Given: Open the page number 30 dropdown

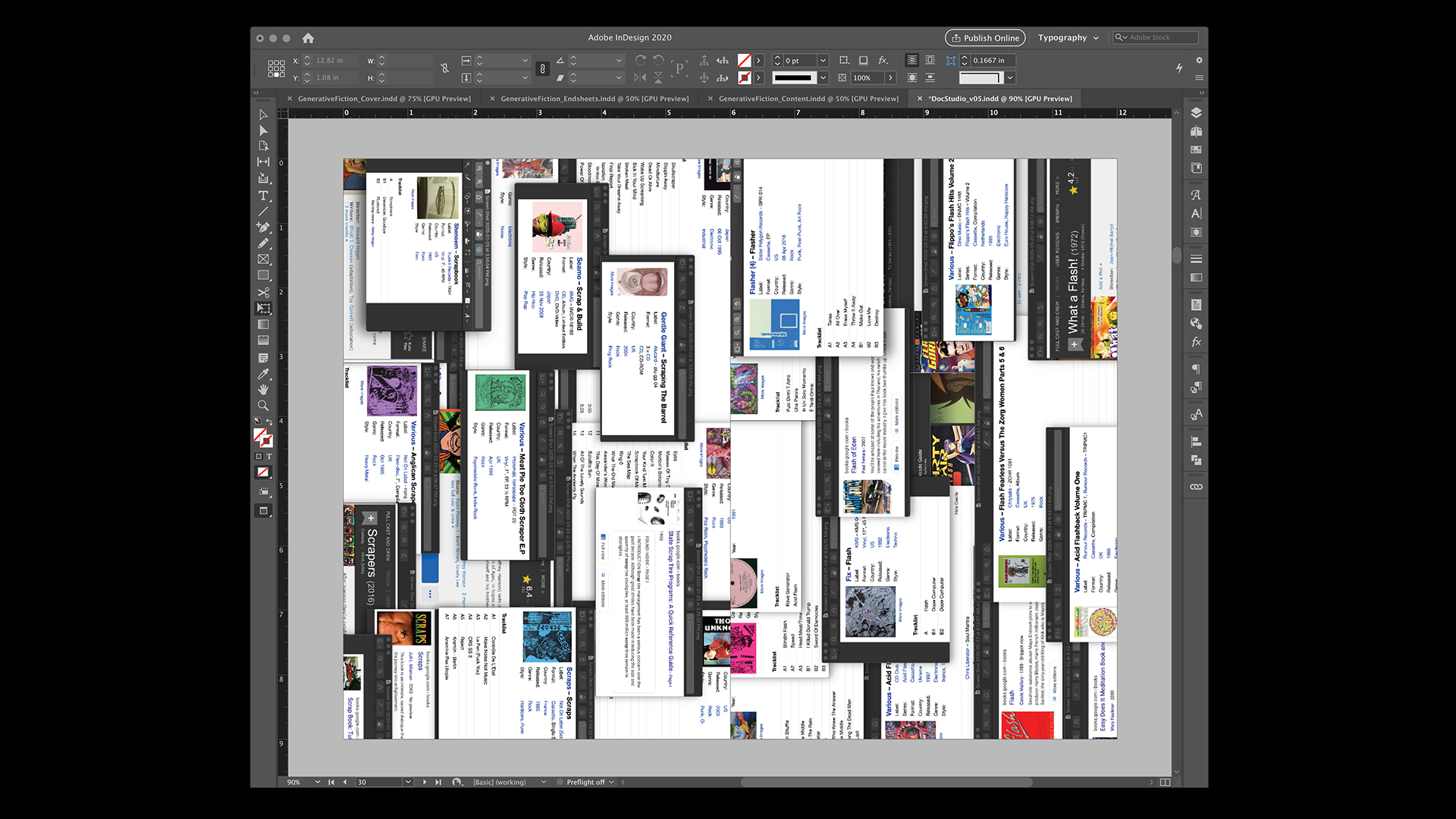Looking at the screenshot, I should 408,782.
